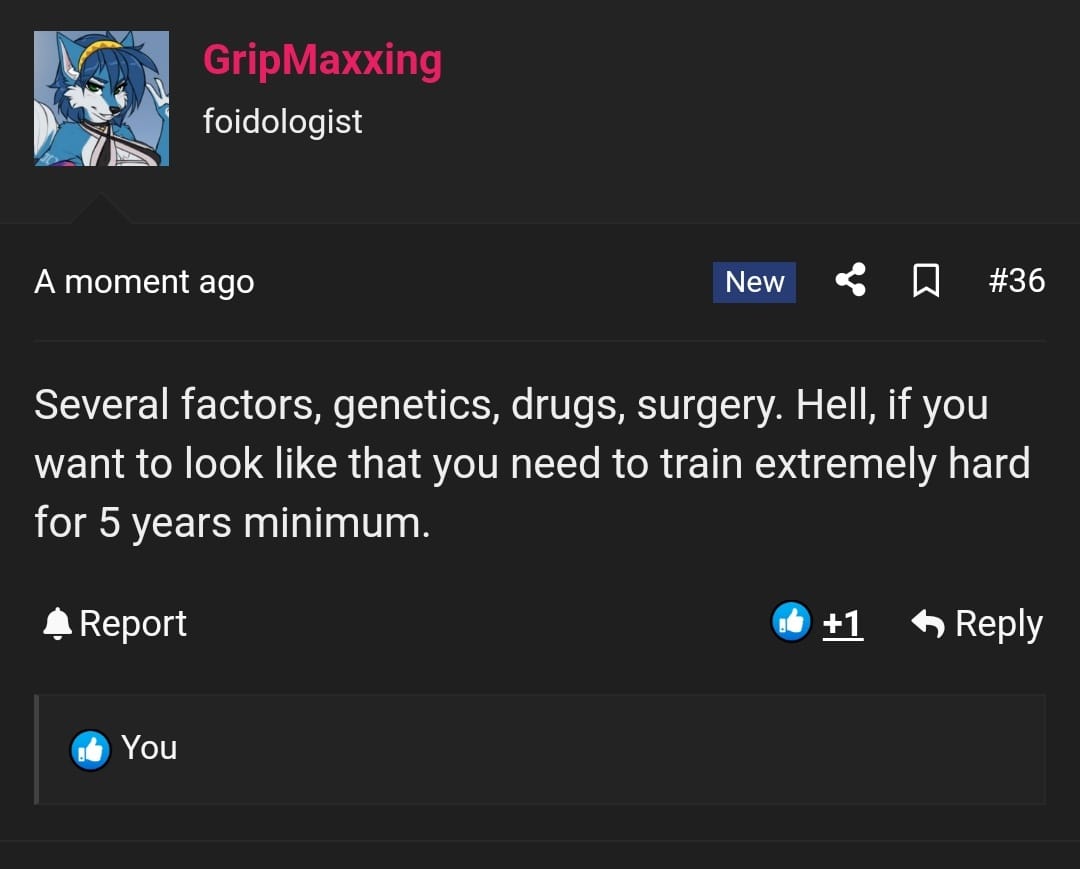Bookmark post #36 with the bookmark icon

pos(926,280)
